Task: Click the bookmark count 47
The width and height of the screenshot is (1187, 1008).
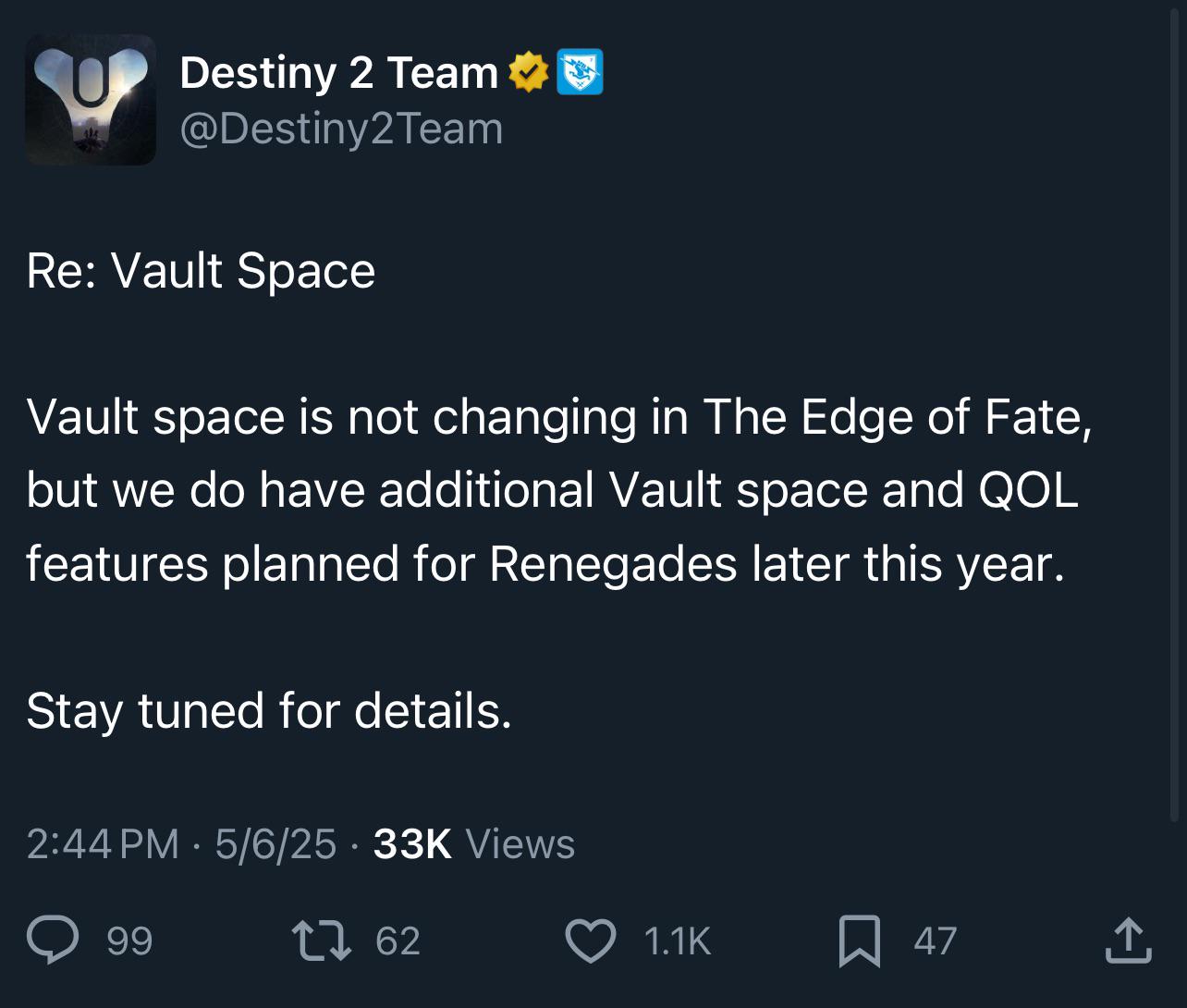Action: [x=935, y=940]
